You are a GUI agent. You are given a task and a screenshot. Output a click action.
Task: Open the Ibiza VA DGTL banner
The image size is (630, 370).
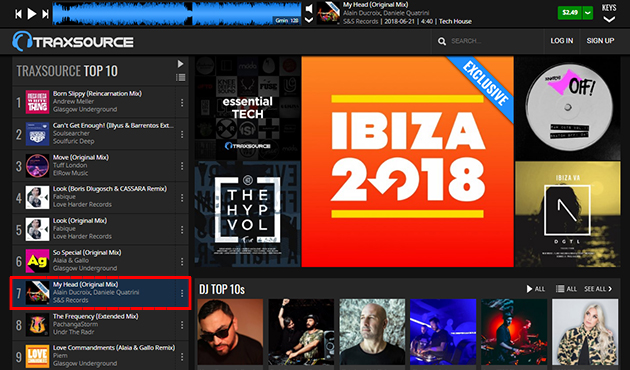point(567,214)
